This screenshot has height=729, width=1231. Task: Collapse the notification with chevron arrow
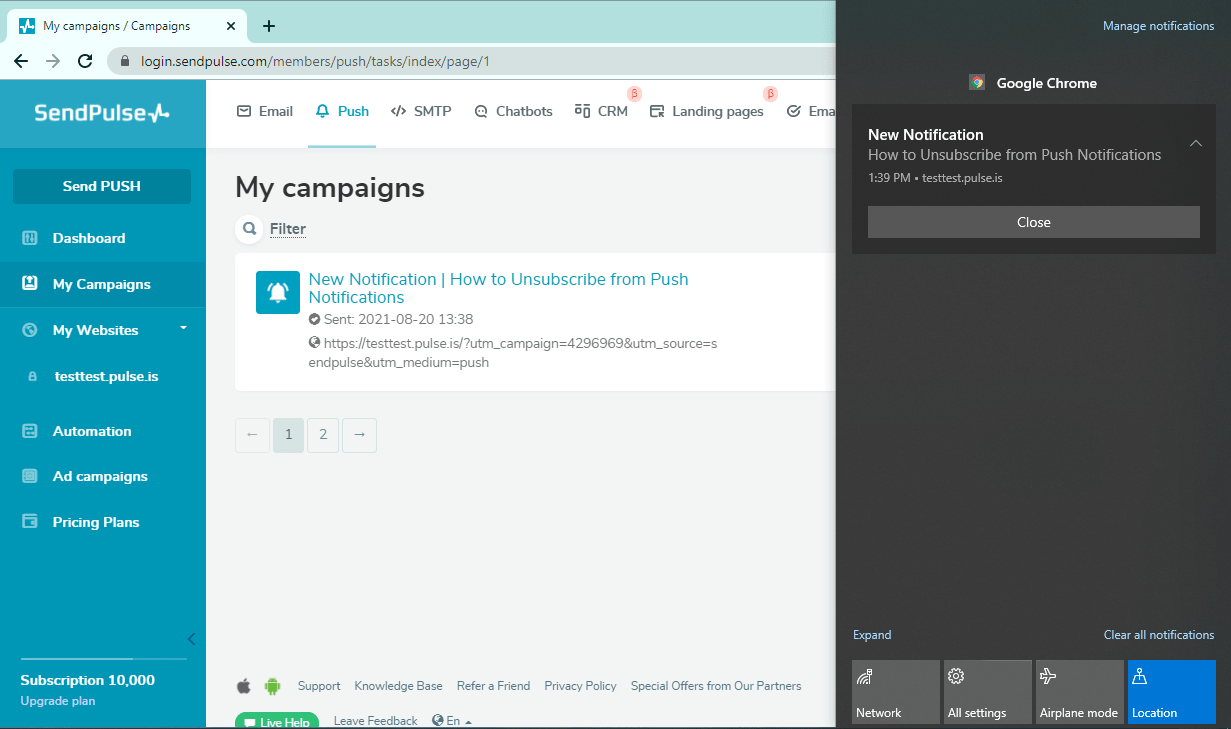pos(1195,143)
